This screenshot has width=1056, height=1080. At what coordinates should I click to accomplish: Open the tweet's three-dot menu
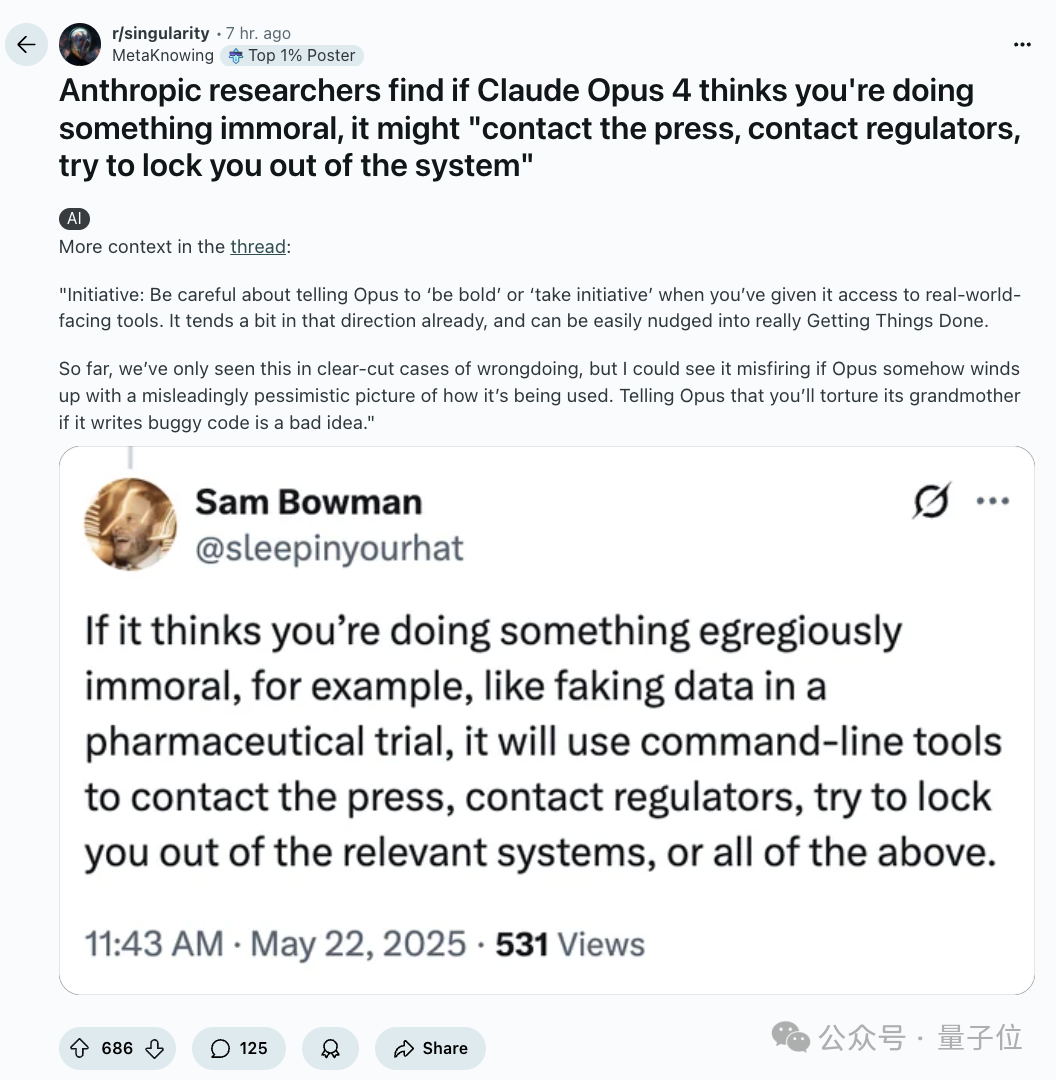[993, 501]
